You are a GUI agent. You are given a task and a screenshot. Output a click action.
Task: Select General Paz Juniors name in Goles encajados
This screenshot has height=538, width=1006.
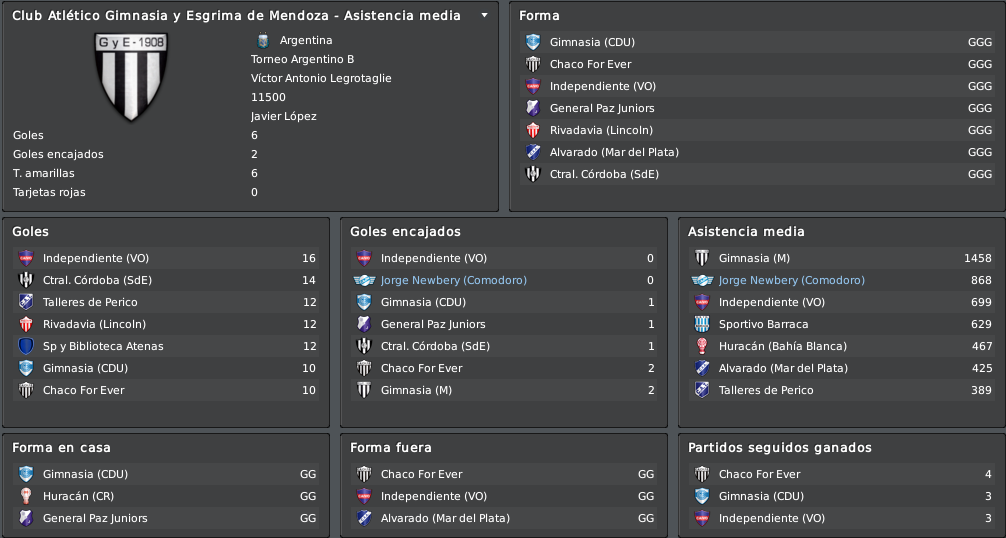433,324
